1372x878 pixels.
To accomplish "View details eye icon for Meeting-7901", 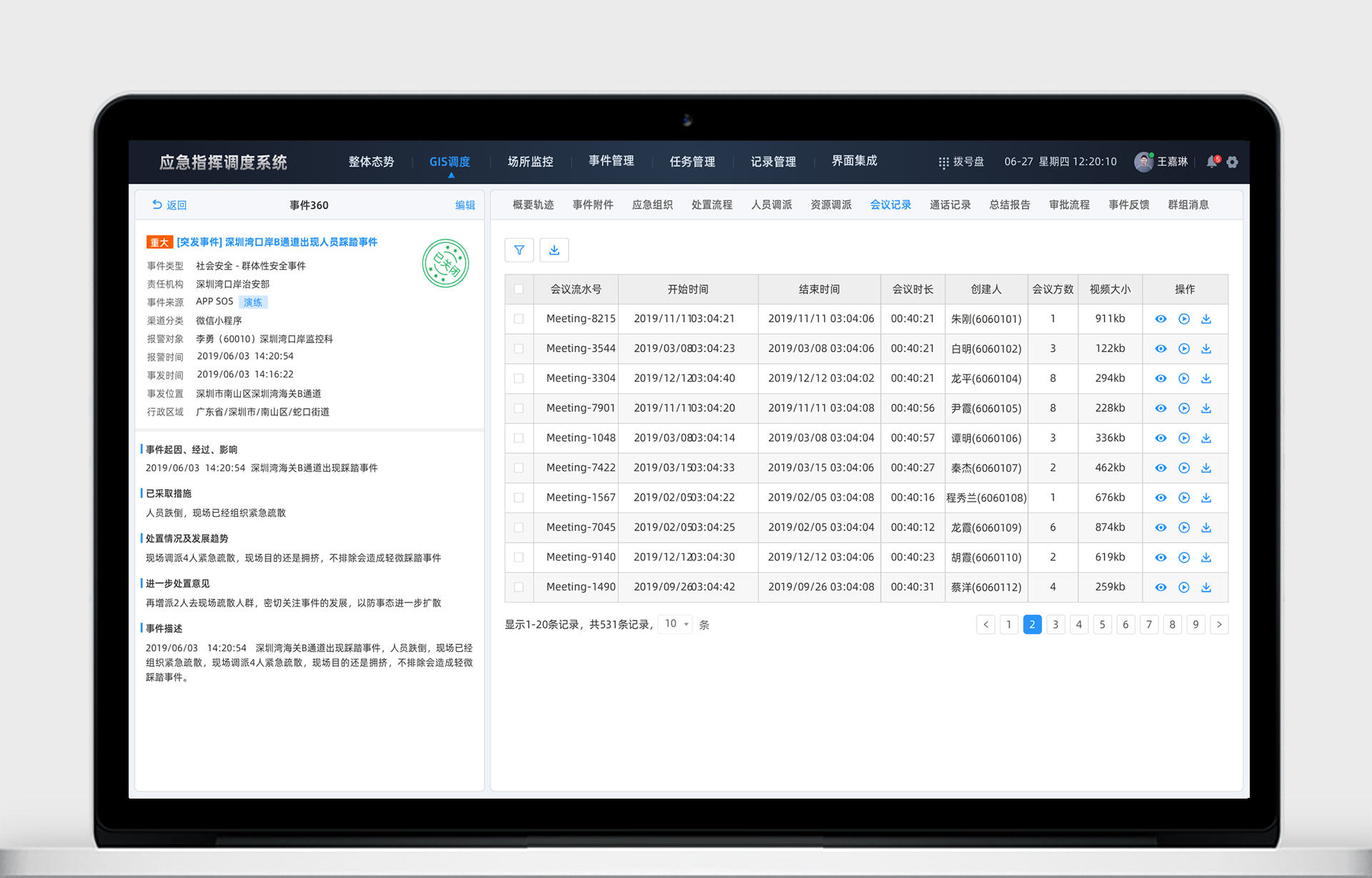I will (1160, 408).
